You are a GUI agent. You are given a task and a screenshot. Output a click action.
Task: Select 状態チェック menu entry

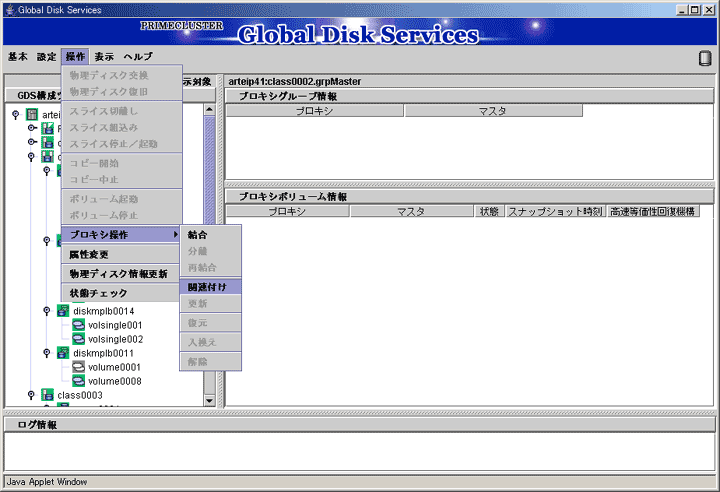pyautogui.click(x=121, y=293)
